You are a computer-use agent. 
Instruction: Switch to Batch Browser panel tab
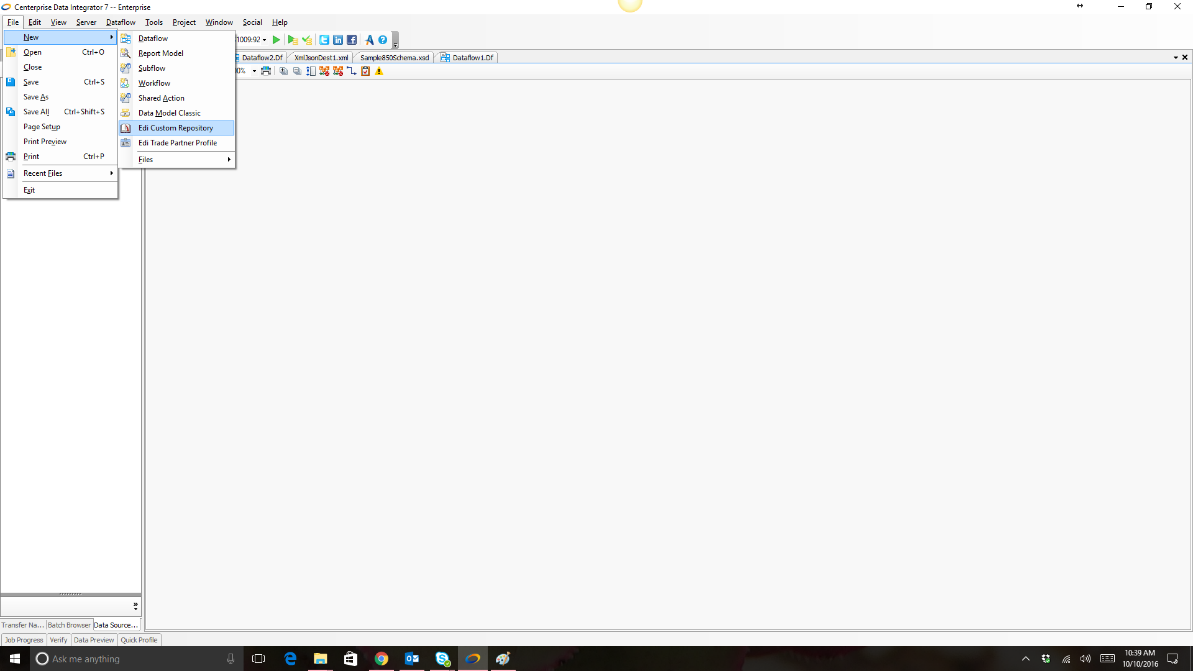[69, 625]
